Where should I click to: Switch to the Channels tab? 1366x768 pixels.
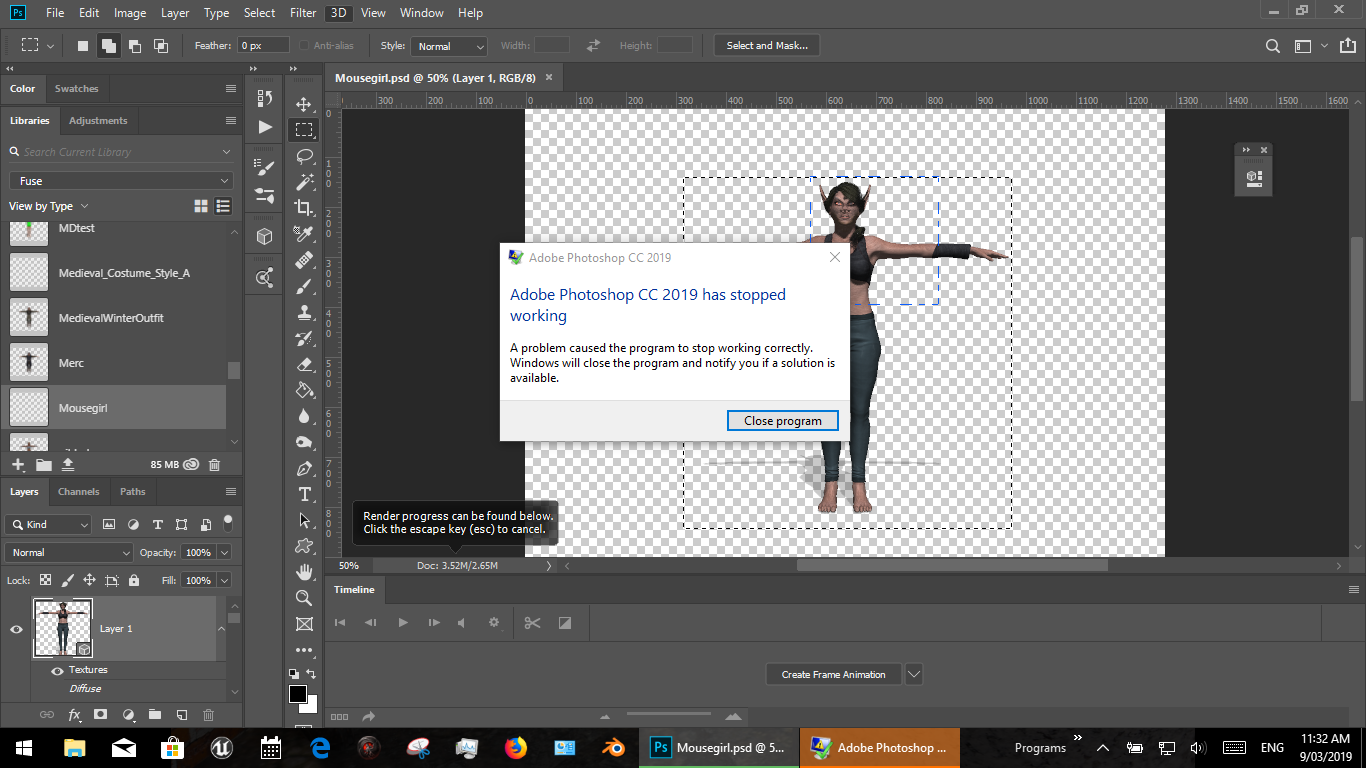pyautogui.click(x=79, y=491)
